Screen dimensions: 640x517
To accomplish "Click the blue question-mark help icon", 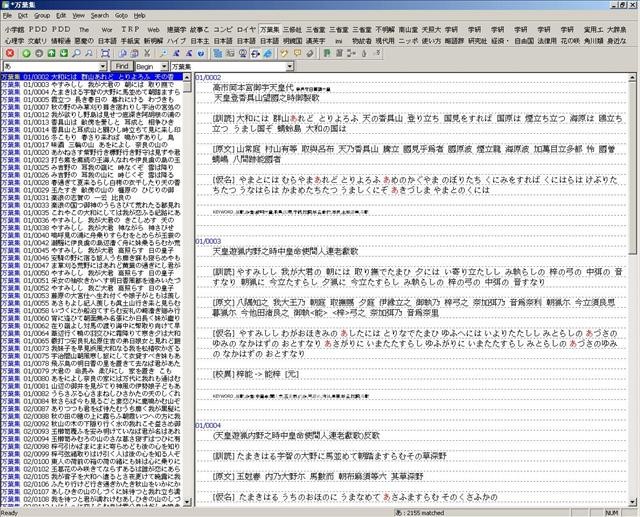I will 201,53.
